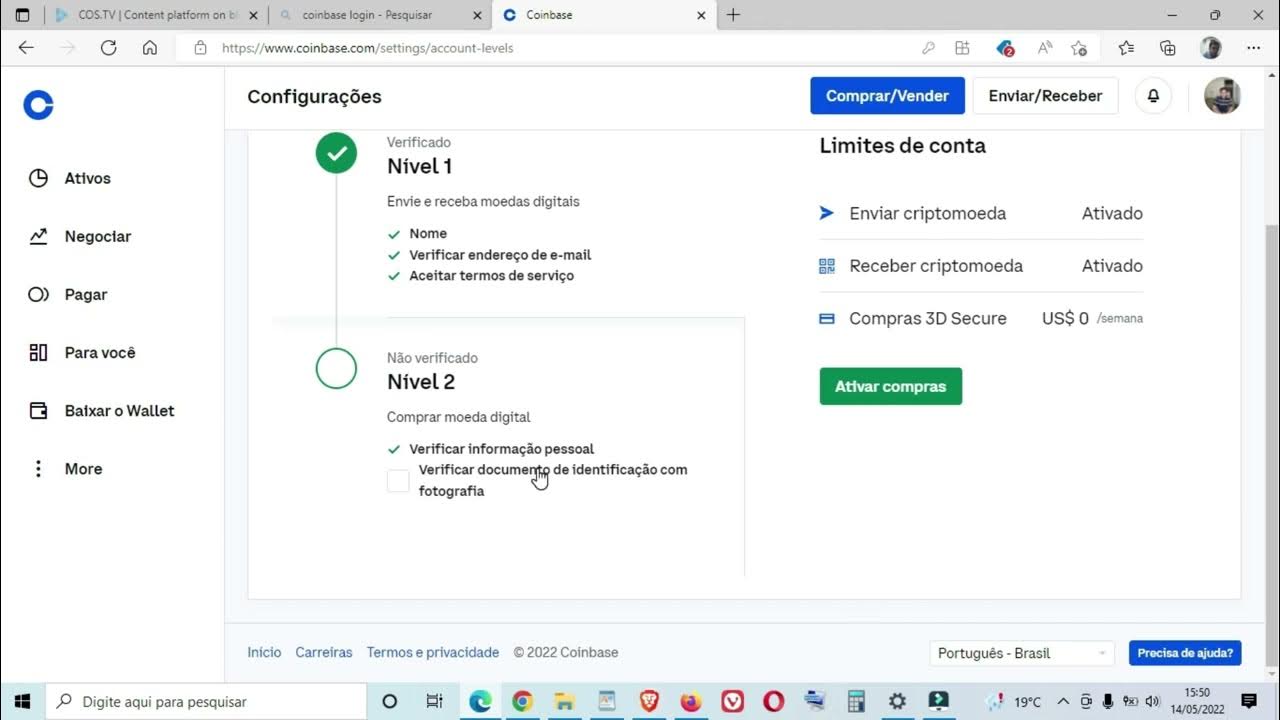
Task: Click the site padlock icon
Action: tap(200, 47)
